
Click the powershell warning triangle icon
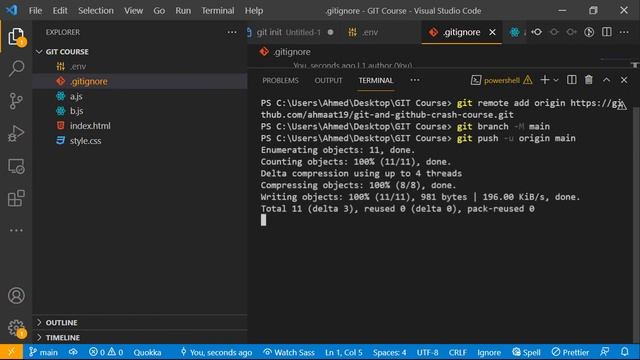click(x=527, y=80)
